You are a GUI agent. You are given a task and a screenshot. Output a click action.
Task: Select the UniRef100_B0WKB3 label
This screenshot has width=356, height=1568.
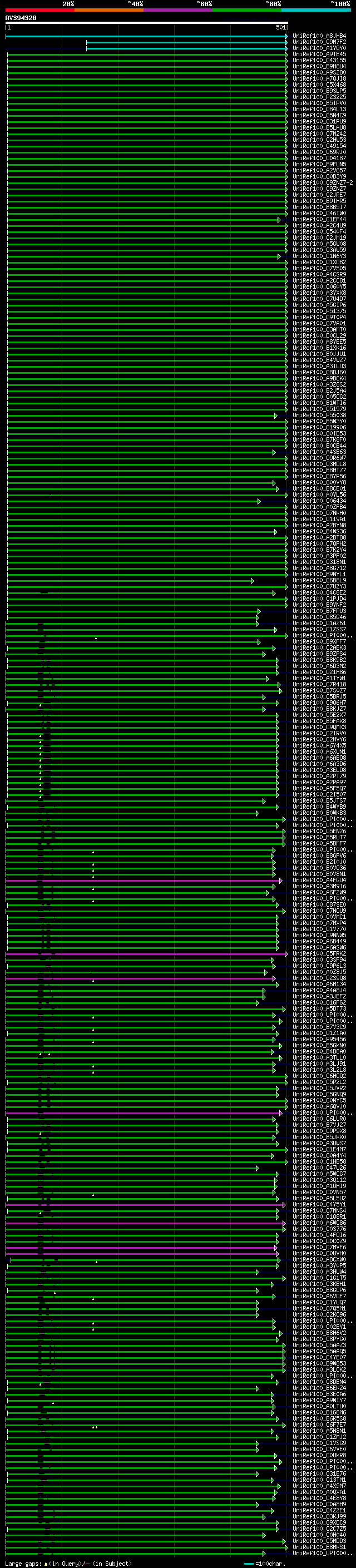(x=319, y=813)
